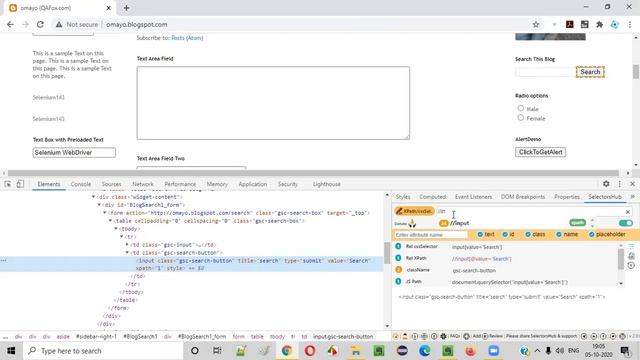640x360 pixels.
Task: Toggle the id attribute checkbox
Action: pyautogui.click(x=505, y=234)
